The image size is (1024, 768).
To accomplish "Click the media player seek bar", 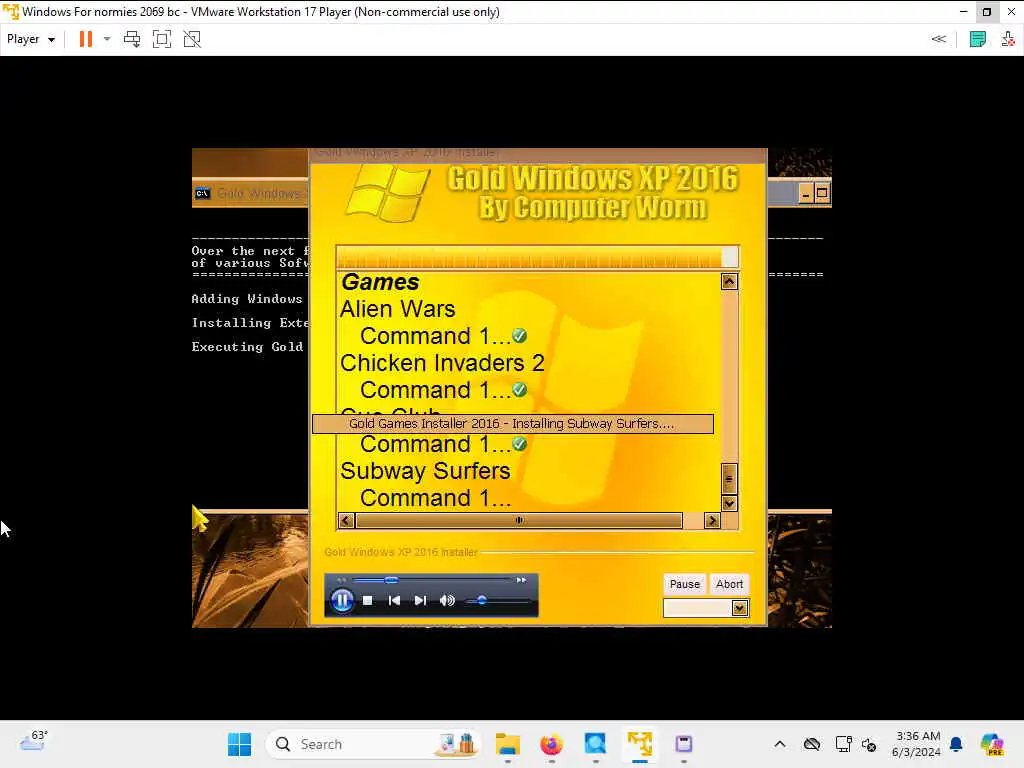I will click(432, 579).
